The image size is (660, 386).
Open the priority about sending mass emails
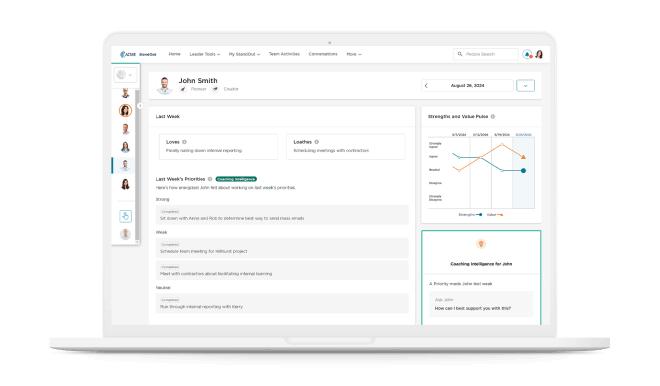click(x=282, y=215)
